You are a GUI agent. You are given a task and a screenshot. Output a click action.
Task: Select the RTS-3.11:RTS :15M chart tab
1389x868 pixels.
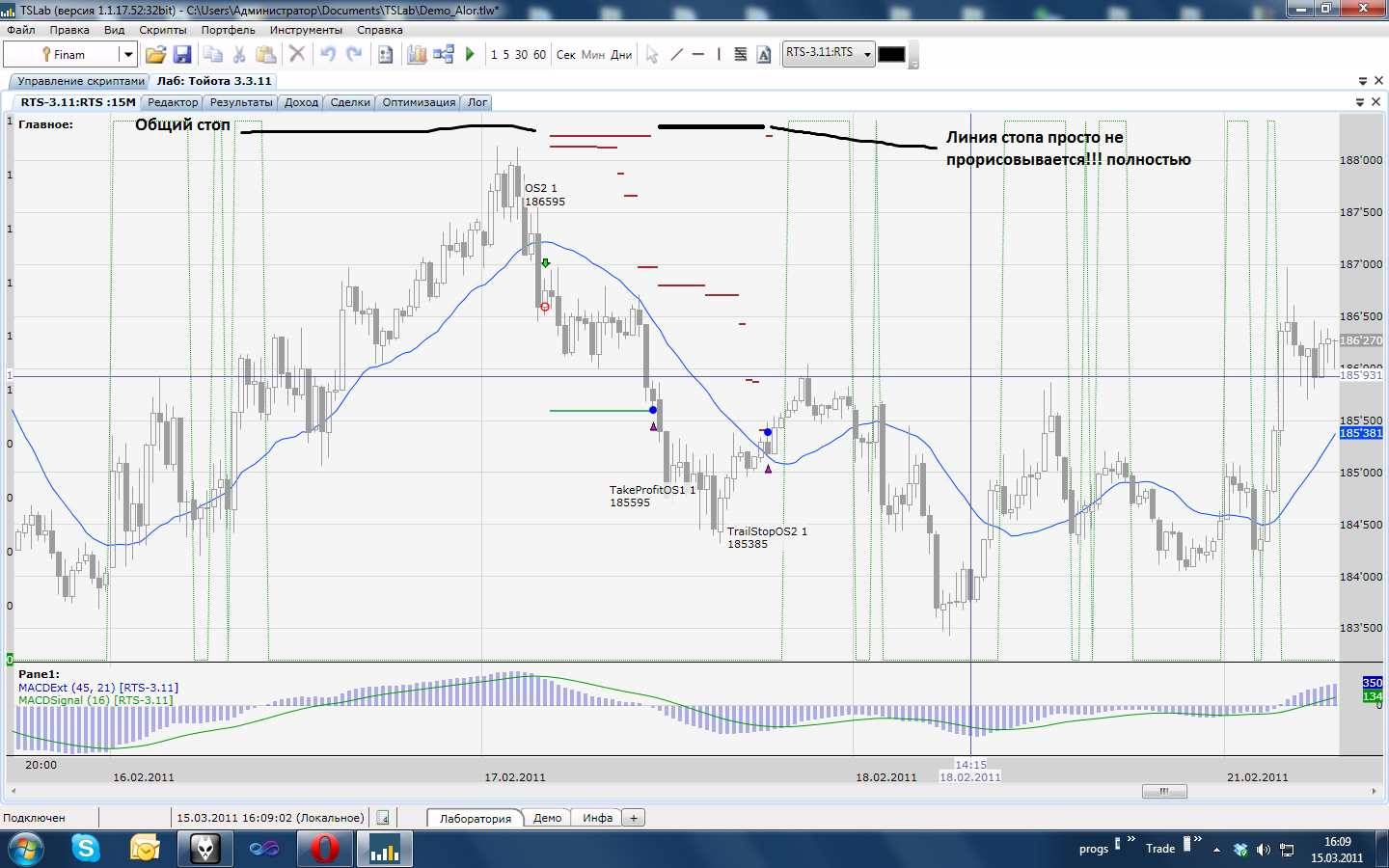pos(78,102)
